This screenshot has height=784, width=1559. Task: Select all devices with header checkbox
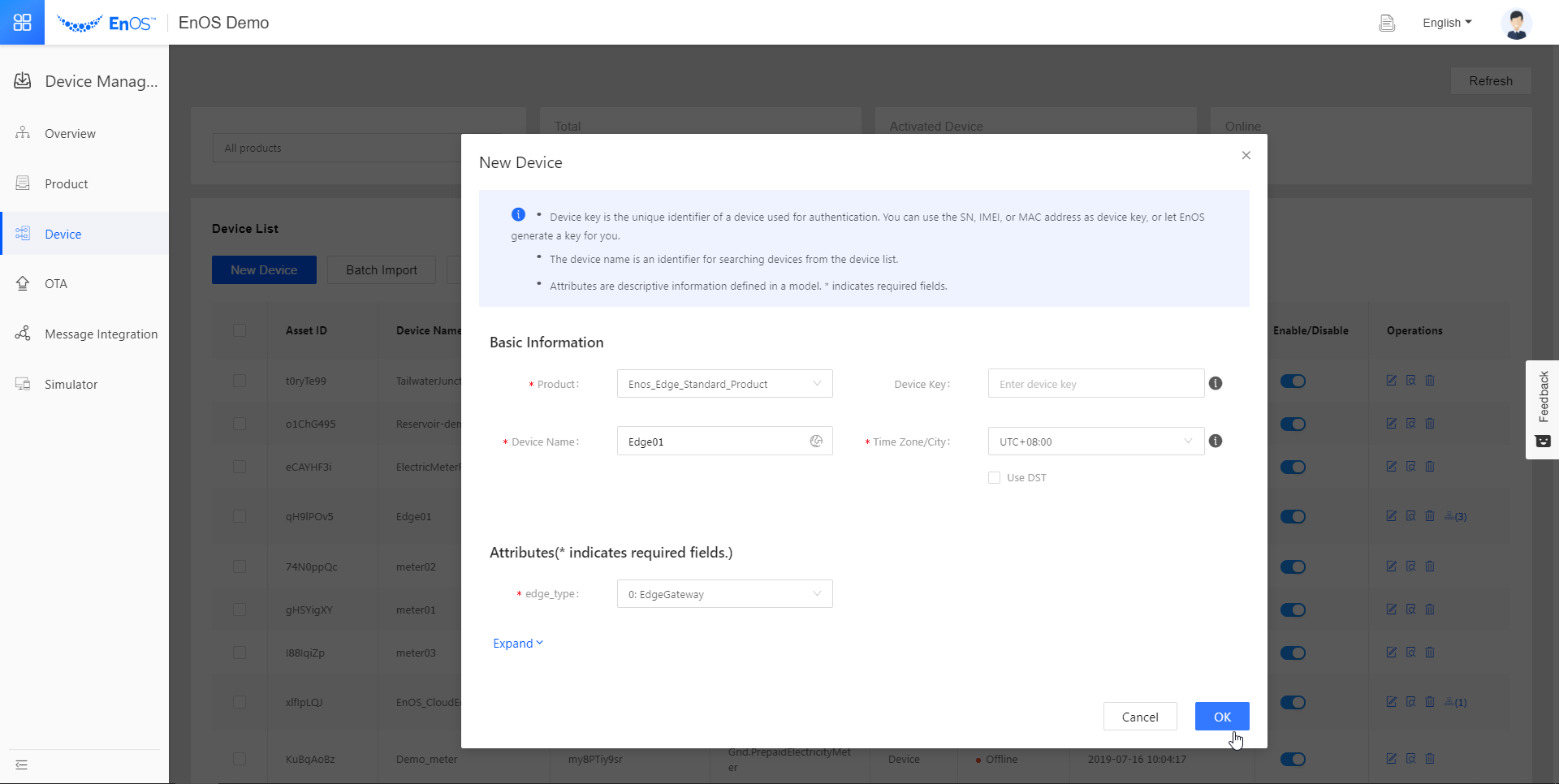coord(240,330)
